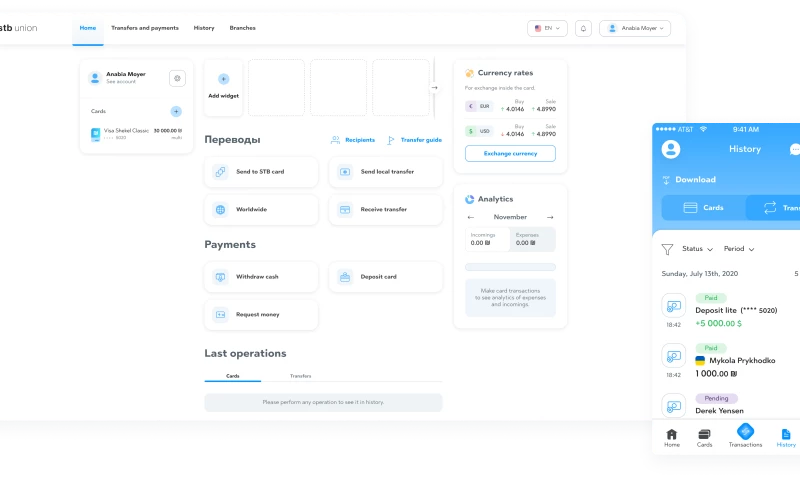Click the Transfer guide link
800x480 pixels.
pyautogui.click(x=421, y=140)
